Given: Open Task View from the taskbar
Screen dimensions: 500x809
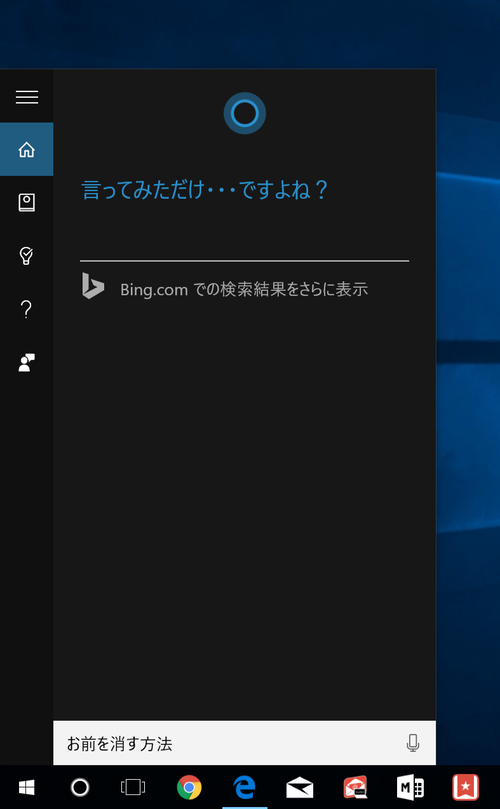Looking at the screenshot, I should click(x=133, y=787).
